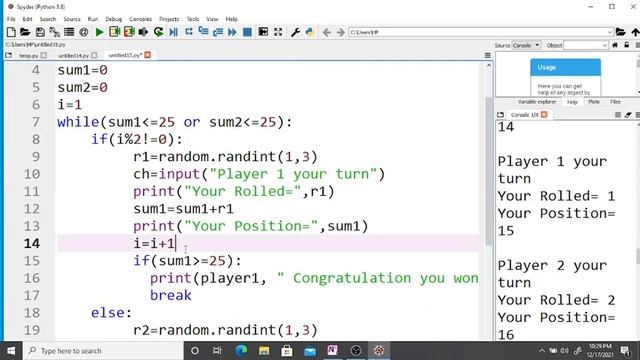Toggle the fullscreen mode icon

(278, 32)
